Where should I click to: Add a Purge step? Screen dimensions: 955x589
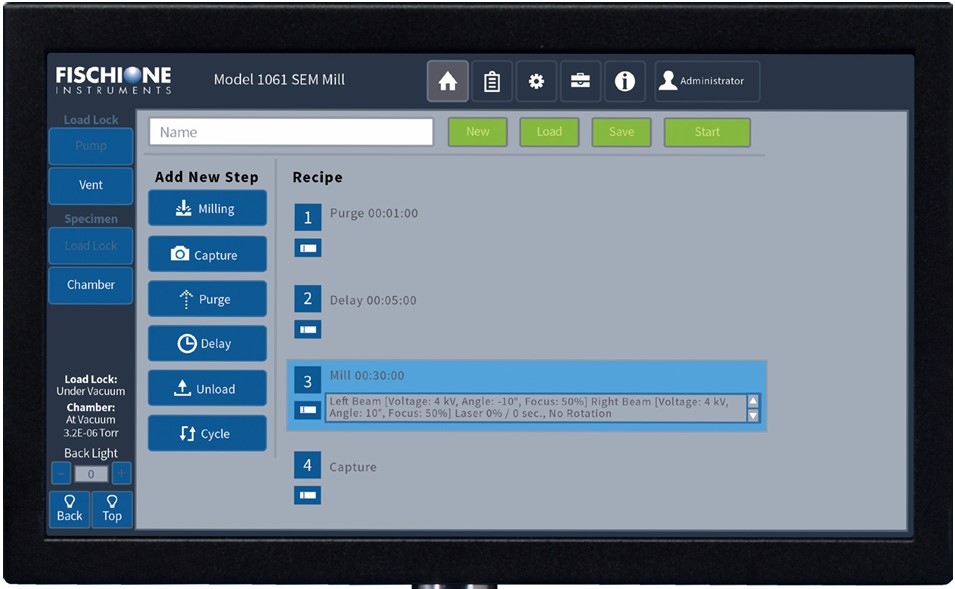click(207, 299)
